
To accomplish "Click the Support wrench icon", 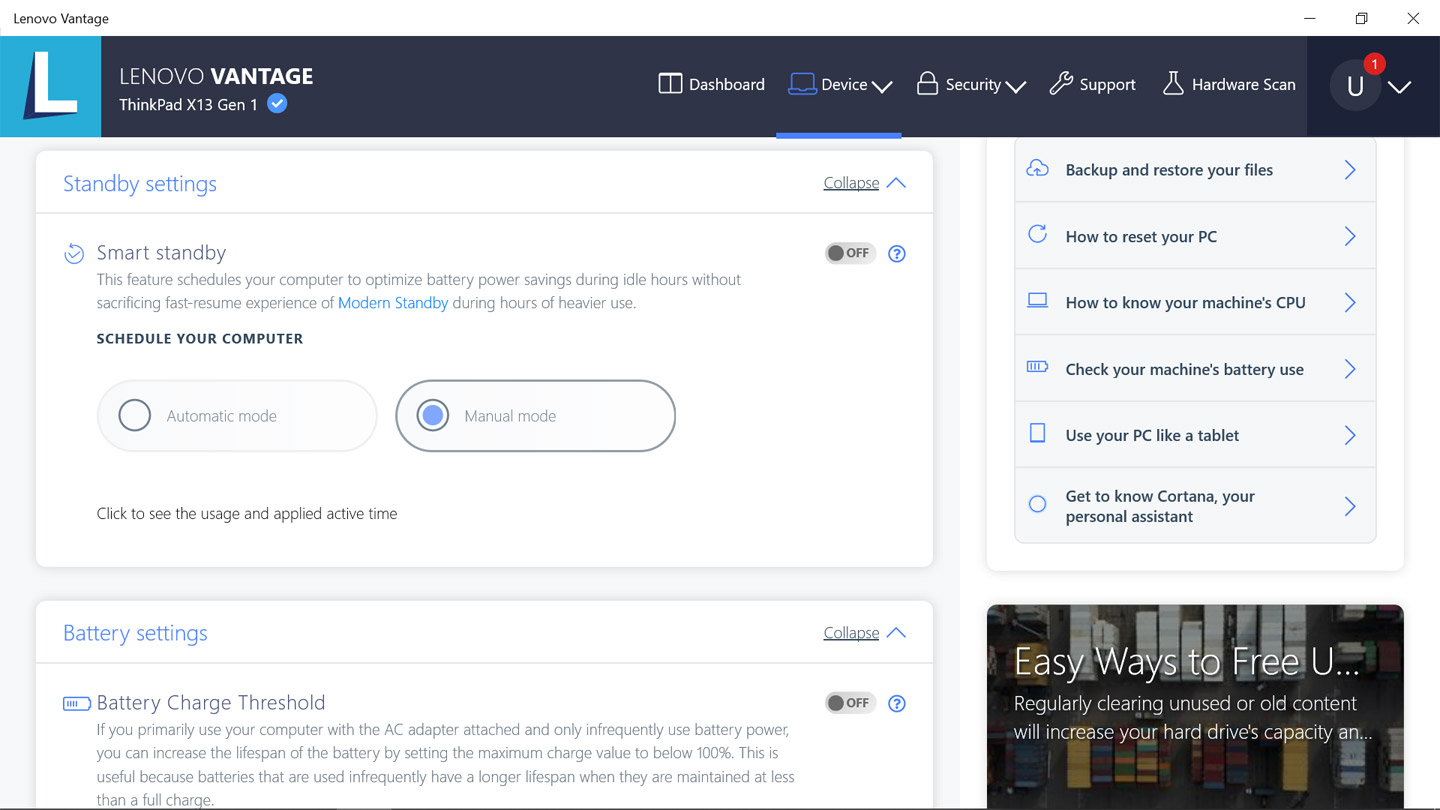I will click(x=1061, y=84).
